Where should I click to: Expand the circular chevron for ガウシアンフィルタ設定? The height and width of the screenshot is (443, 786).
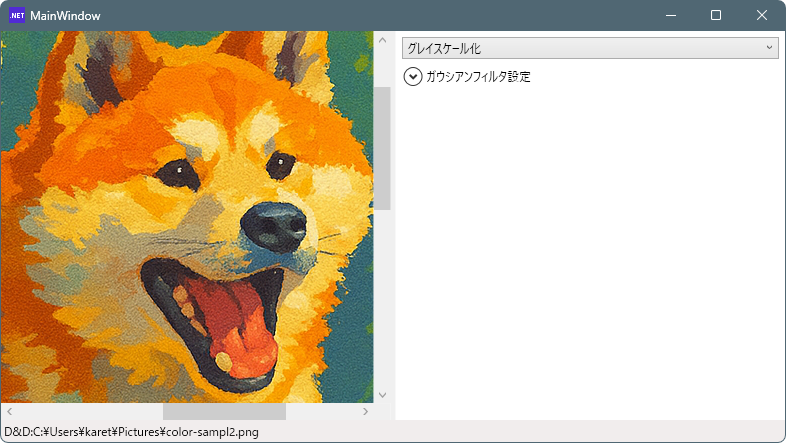(x=413, y=77)
